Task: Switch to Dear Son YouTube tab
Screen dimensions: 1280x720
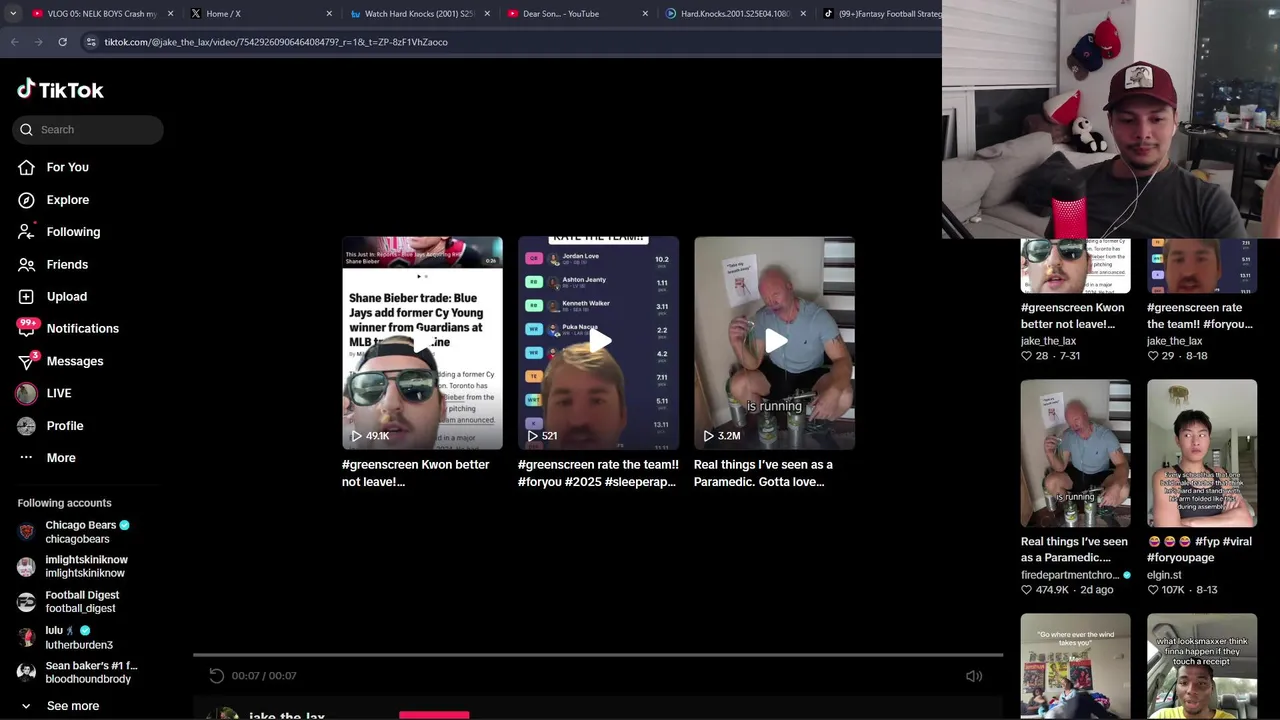Action: (x=576, y=14)
